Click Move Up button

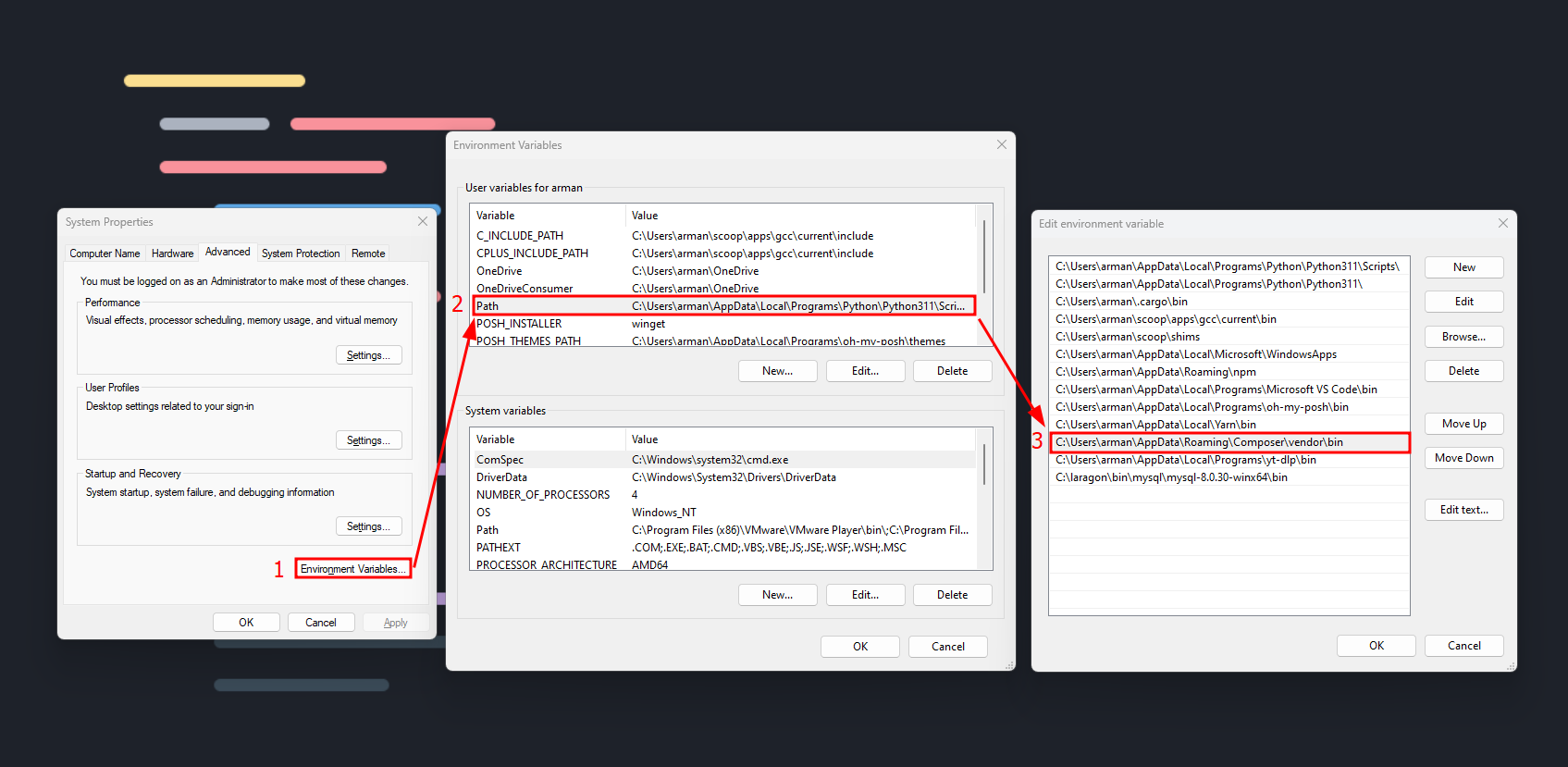pyautogui.click(x=1463, y=424)
